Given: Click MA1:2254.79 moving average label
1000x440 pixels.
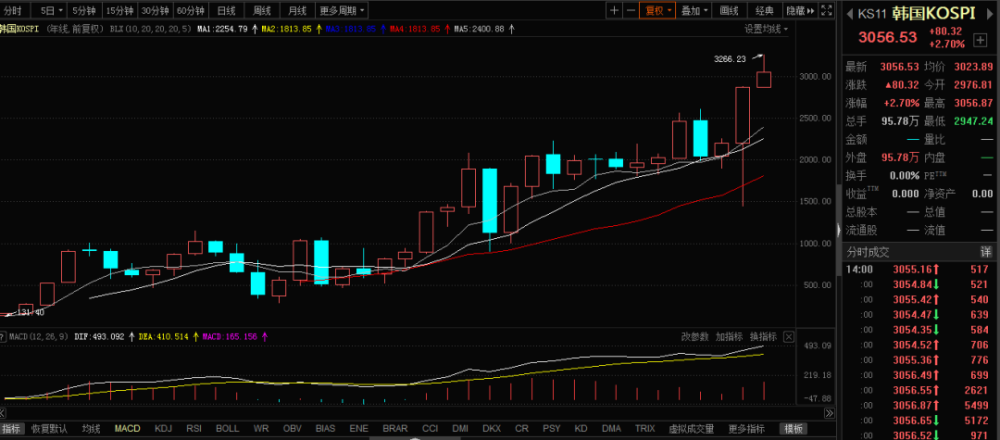Looking at the screenshot, I should 222,29.
